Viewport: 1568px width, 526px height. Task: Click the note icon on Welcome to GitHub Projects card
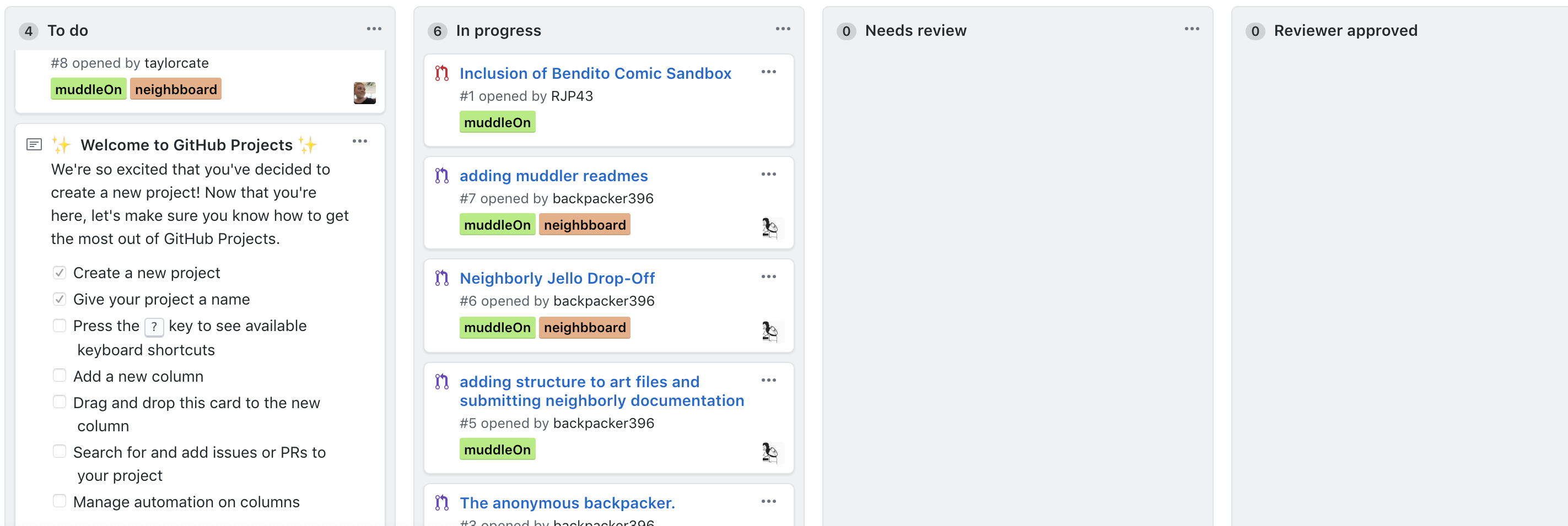34,145
